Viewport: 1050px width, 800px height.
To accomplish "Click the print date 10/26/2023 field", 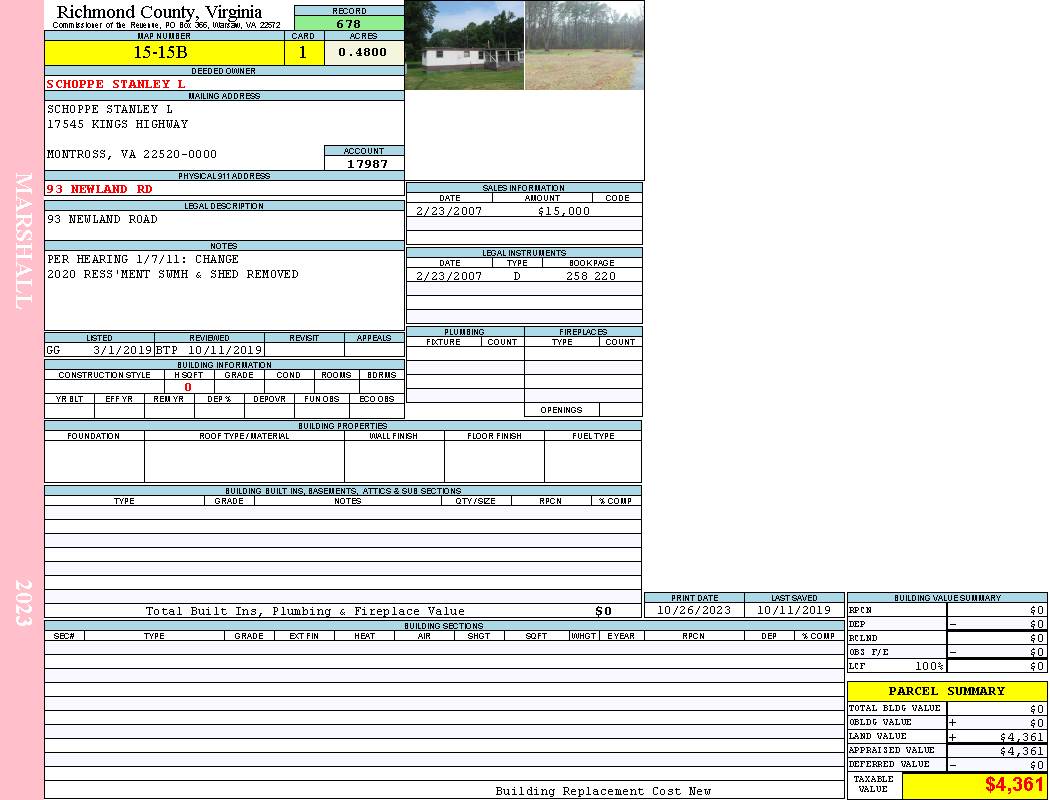I will (693, 610).
